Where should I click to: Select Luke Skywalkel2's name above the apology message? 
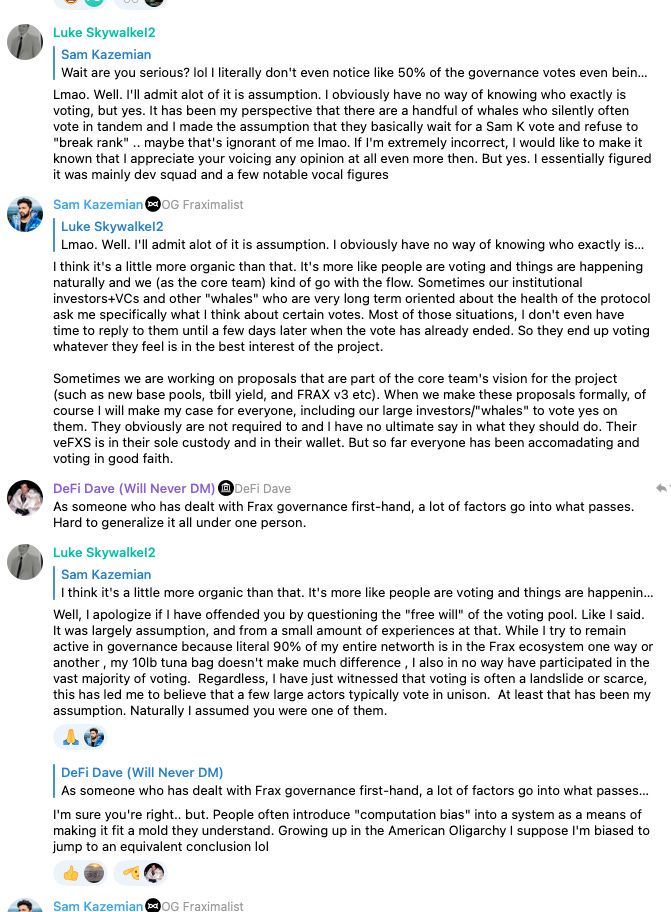pyautogui.click(x=104, y=552)
